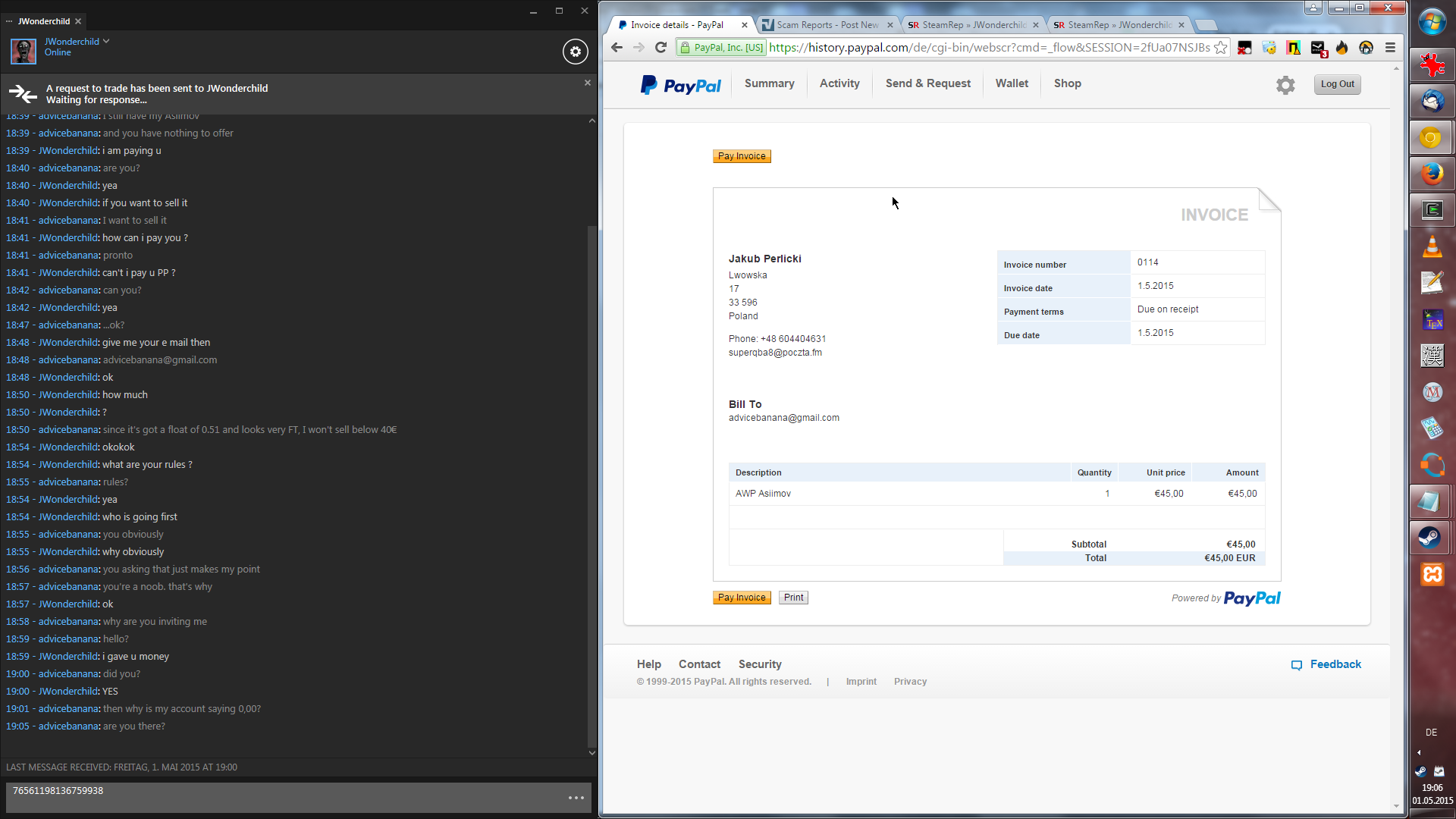Select the JWonderchild chat tab
This screenshot has width=1456, height=819.
point(44,21)
